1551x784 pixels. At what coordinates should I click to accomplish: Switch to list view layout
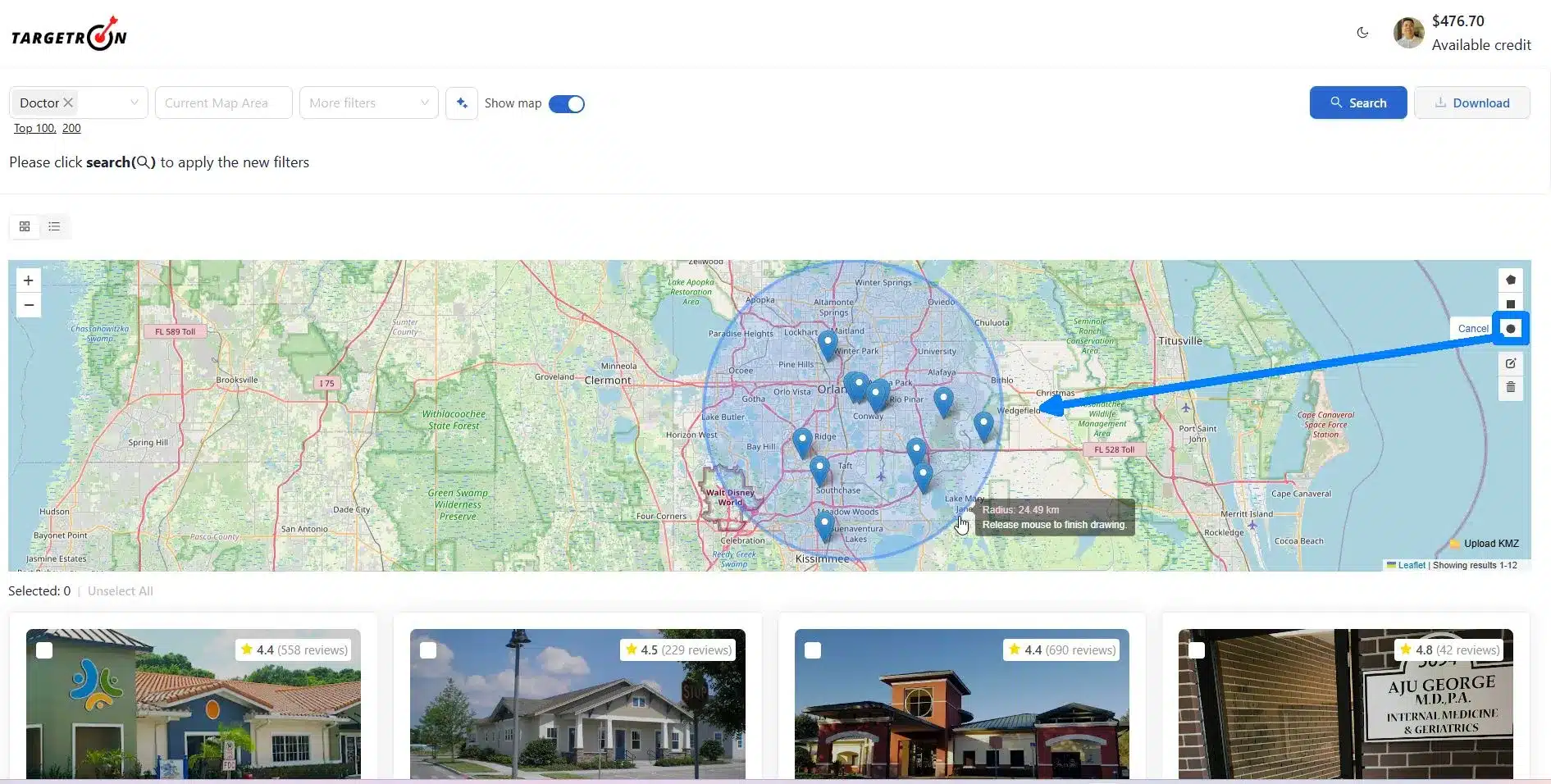(x=54, y=226)
